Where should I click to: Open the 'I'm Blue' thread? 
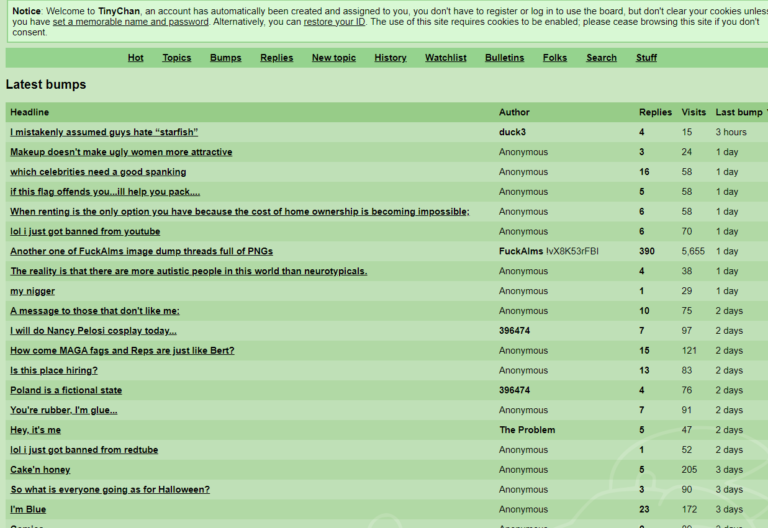tap(28, 510)
